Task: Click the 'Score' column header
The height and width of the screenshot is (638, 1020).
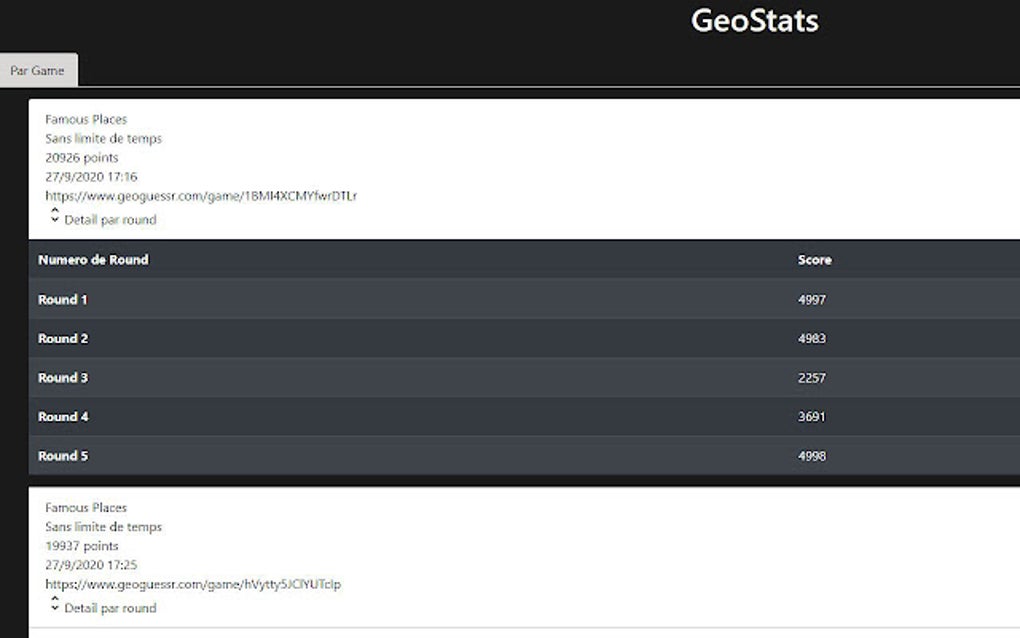Action: tap(814, 259)
